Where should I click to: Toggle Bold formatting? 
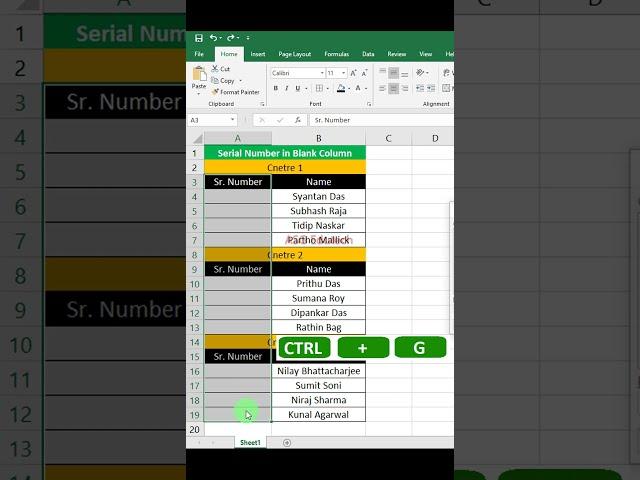pyautogui.click(x=275, y=89)
